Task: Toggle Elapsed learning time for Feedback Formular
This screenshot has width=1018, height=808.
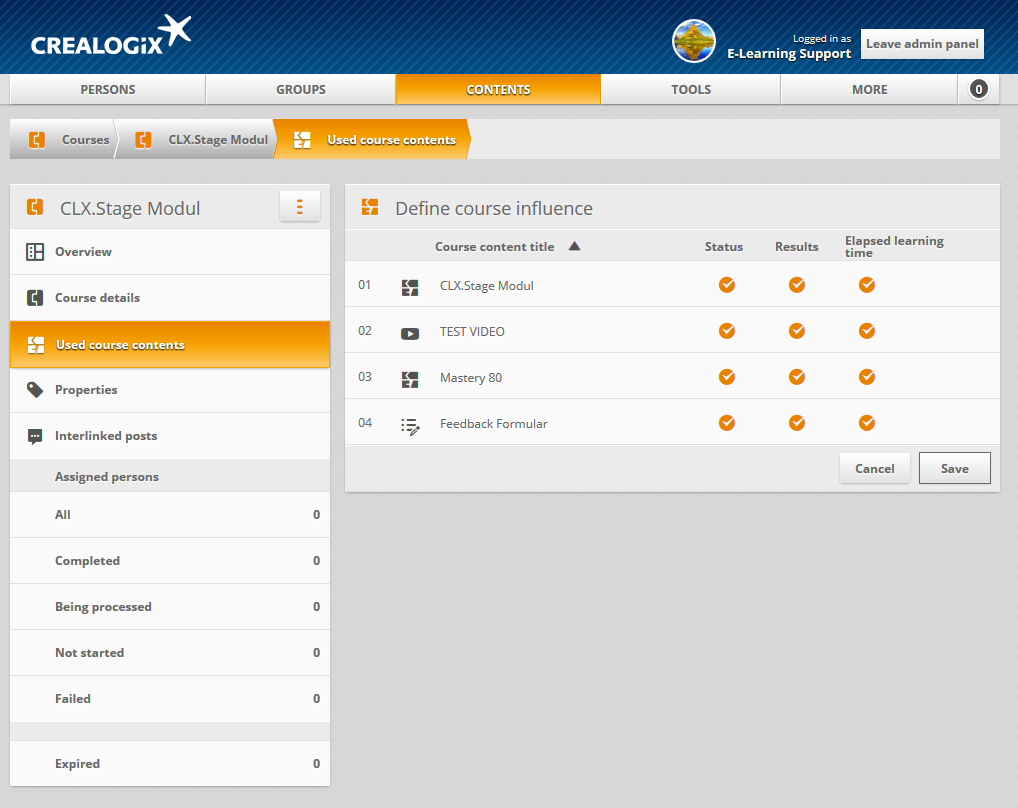Action: [867, 423]
